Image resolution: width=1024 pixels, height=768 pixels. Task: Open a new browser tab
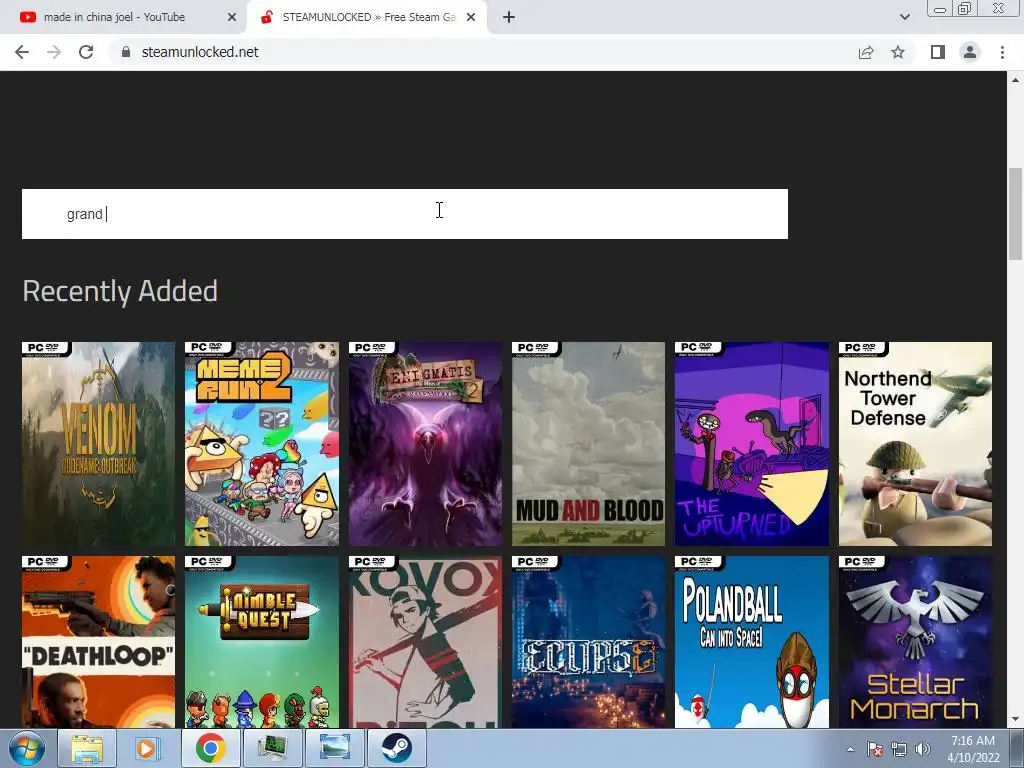[x=509, y=17]
